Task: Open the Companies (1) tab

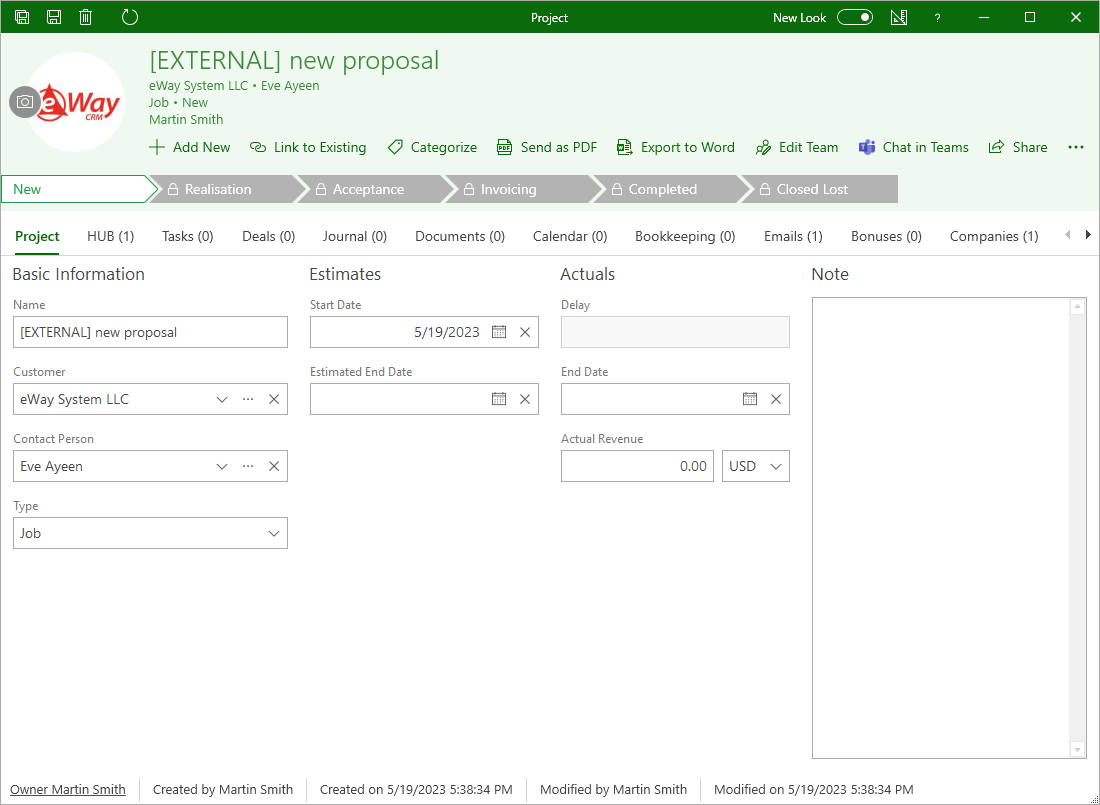Action: point(994,237)
